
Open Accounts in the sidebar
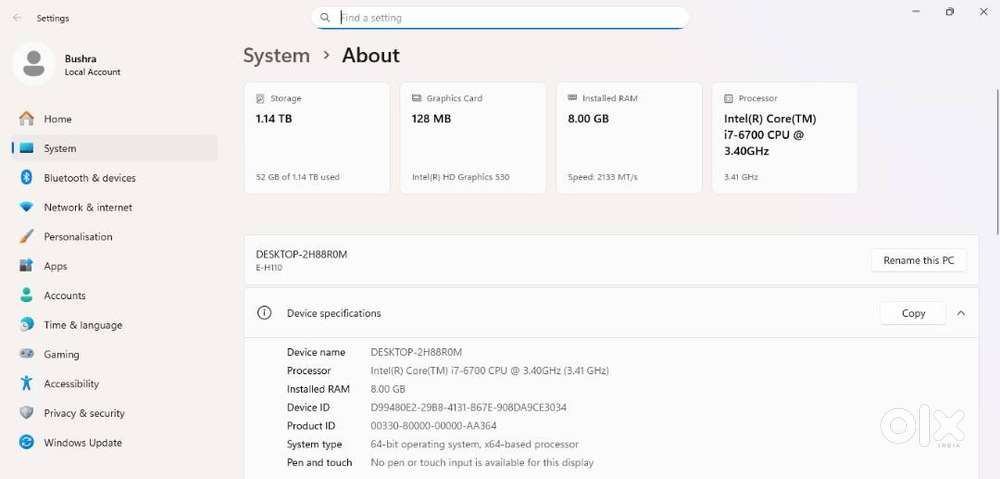click(x=64, y=296)
